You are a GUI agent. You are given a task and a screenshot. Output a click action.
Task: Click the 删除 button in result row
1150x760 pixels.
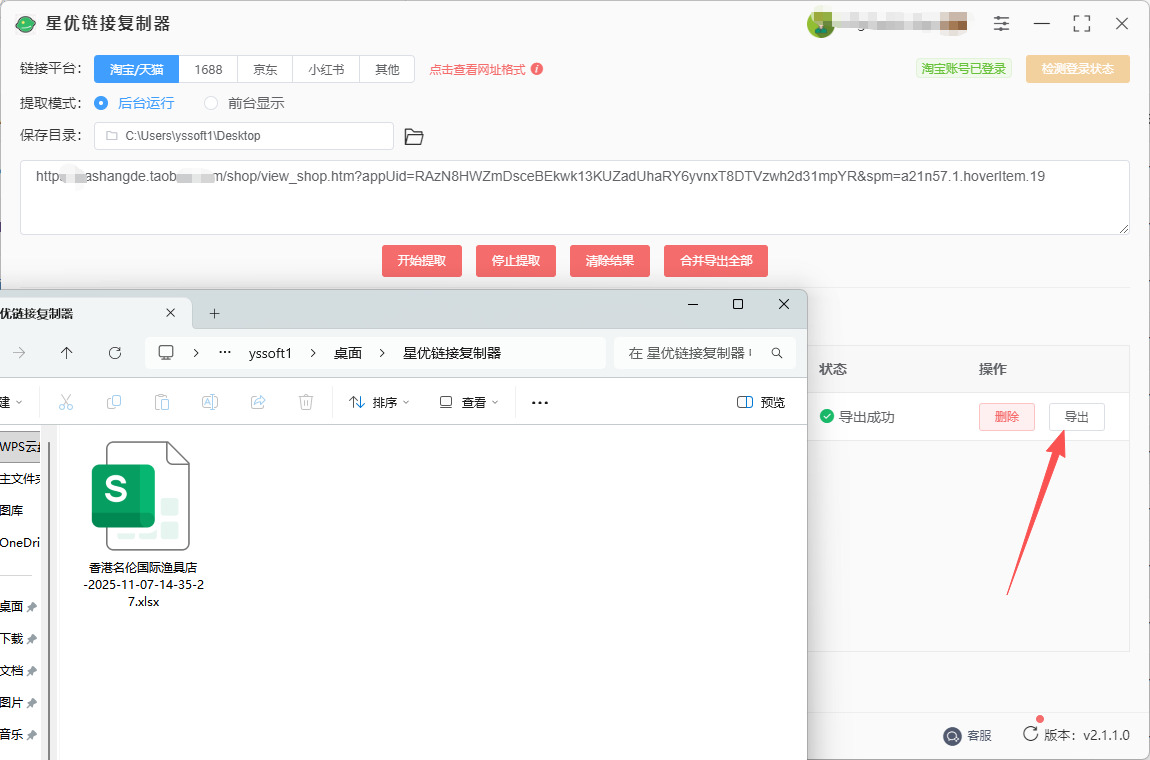(x=1007, y=417)
